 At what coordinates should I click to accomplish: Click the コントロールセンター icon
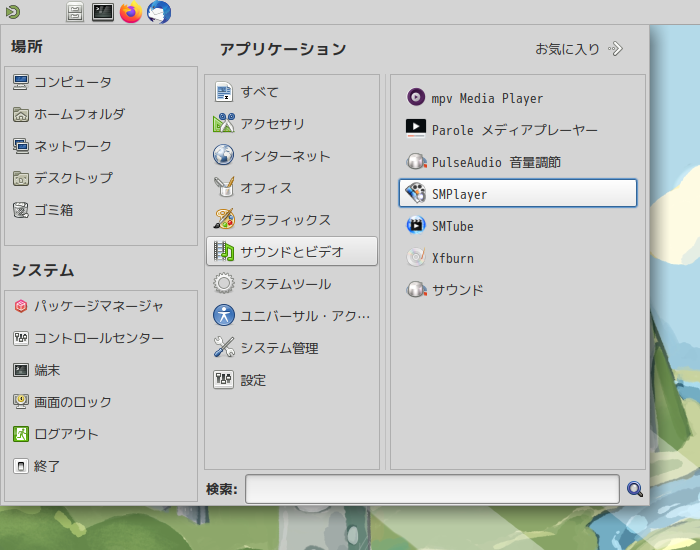(21, 338)
